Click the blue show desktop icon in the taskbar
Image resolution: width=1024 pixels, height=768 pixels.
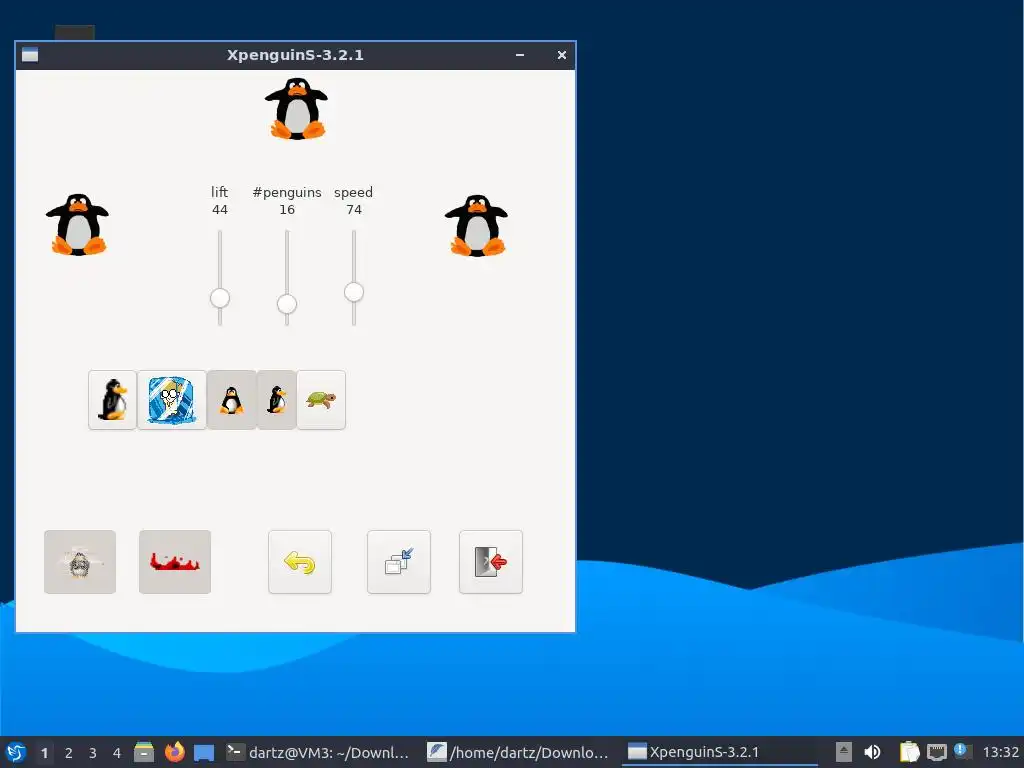(x=204, y=752)
